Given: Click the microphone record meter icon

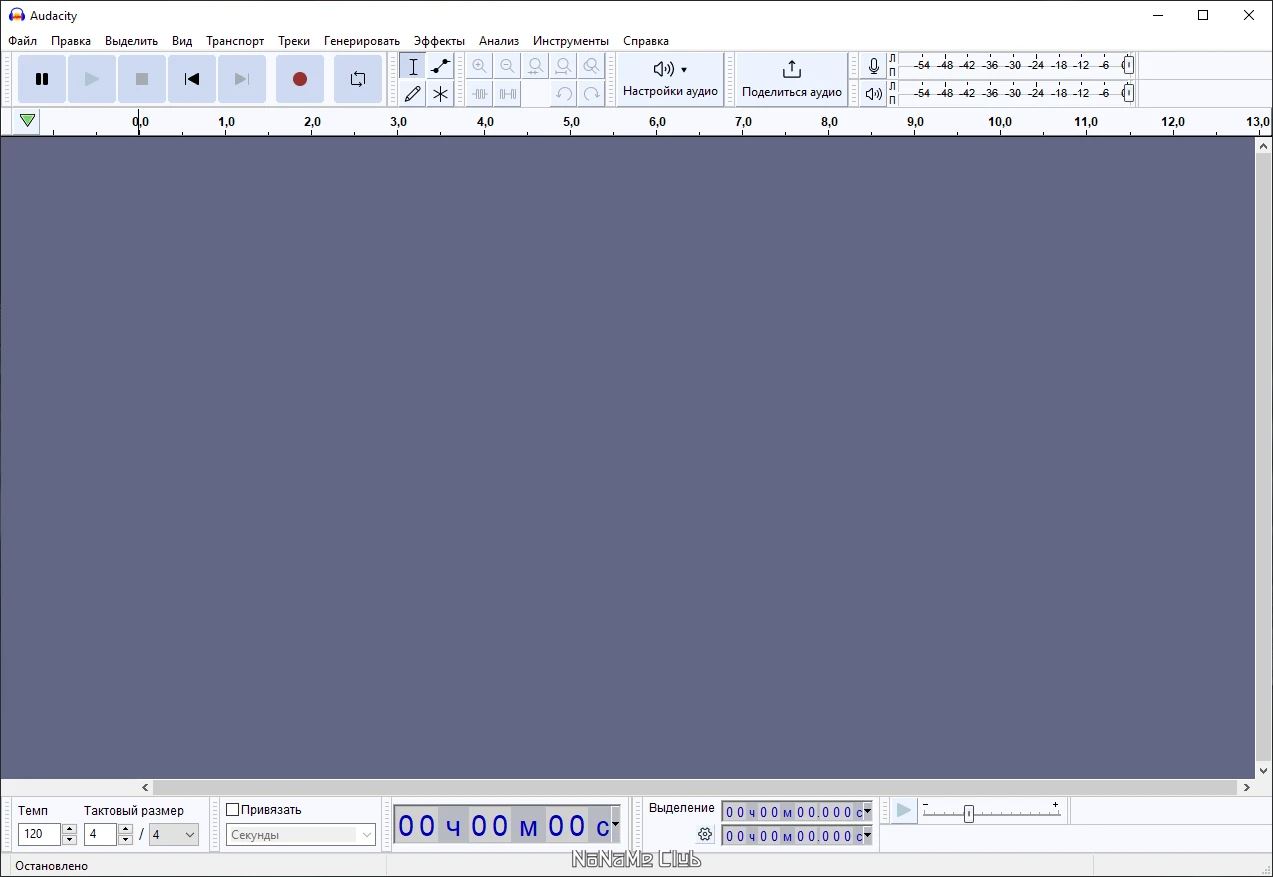Looking at the screenshot, I should pyautogui.click(x=873, y=67).
